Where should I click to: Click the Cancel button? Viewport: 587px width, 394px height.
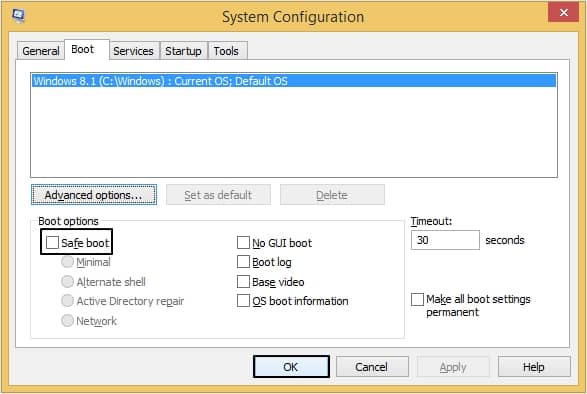pyautogui.click(x=372, y=367)
